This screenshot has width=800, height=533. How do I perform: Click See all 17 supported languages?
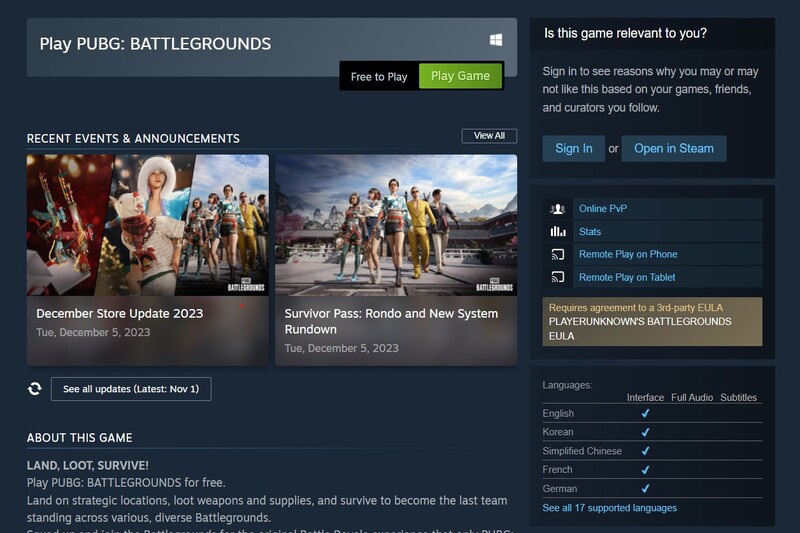[610, 508]
